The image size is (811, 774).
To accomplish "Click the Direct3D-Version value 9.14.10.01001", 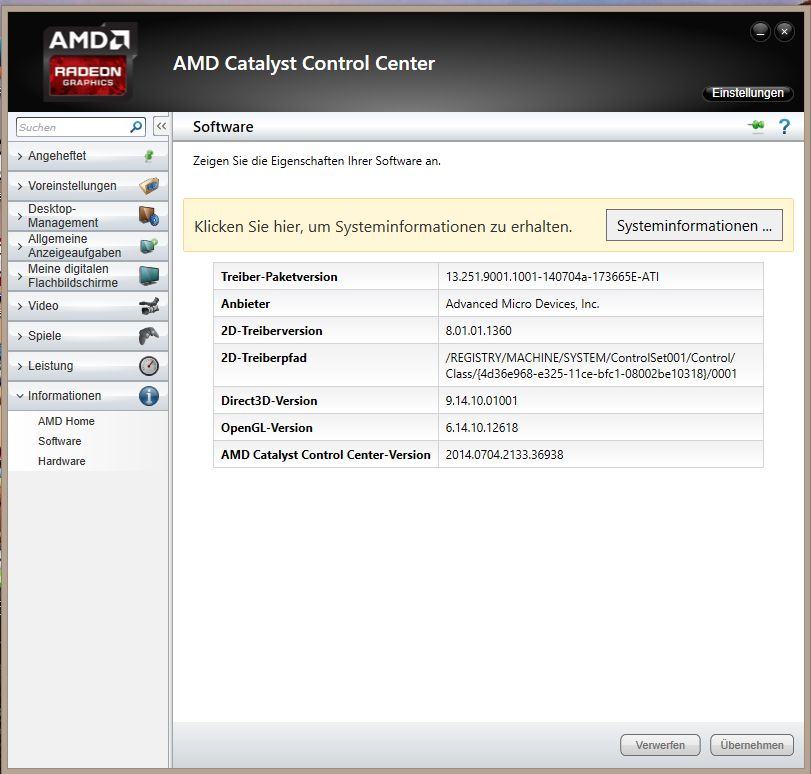I will click(x=481, y=400).
